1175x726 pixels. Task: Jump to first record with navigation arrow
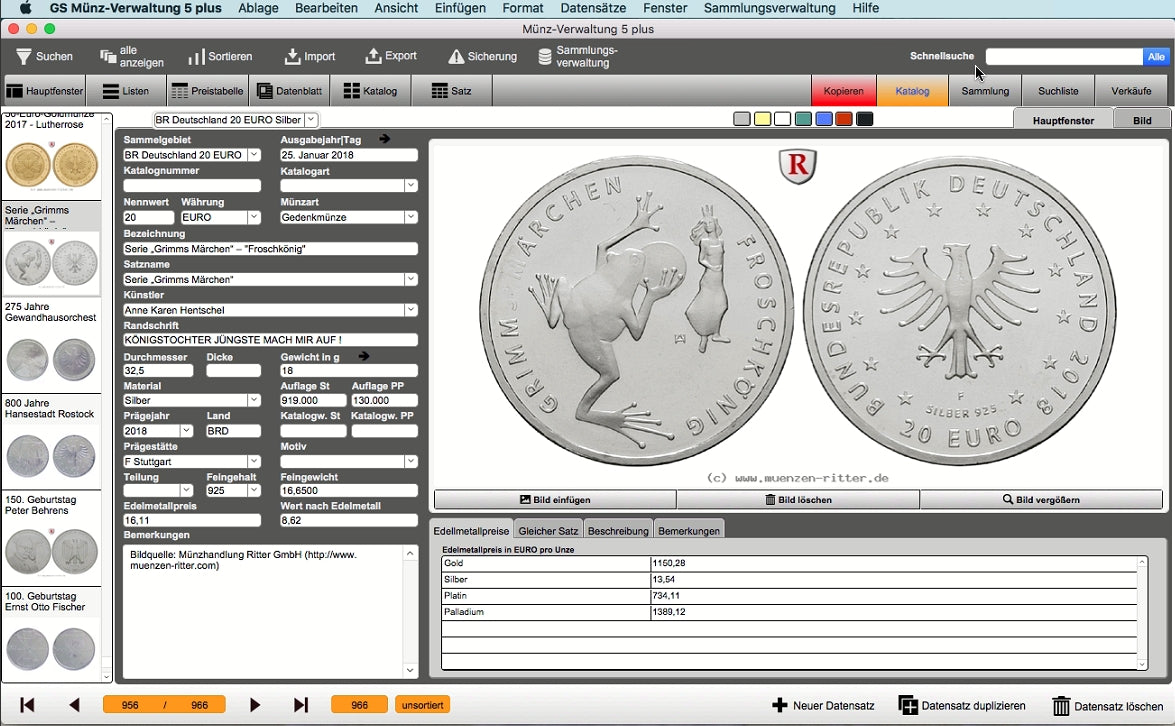(27, 705)
